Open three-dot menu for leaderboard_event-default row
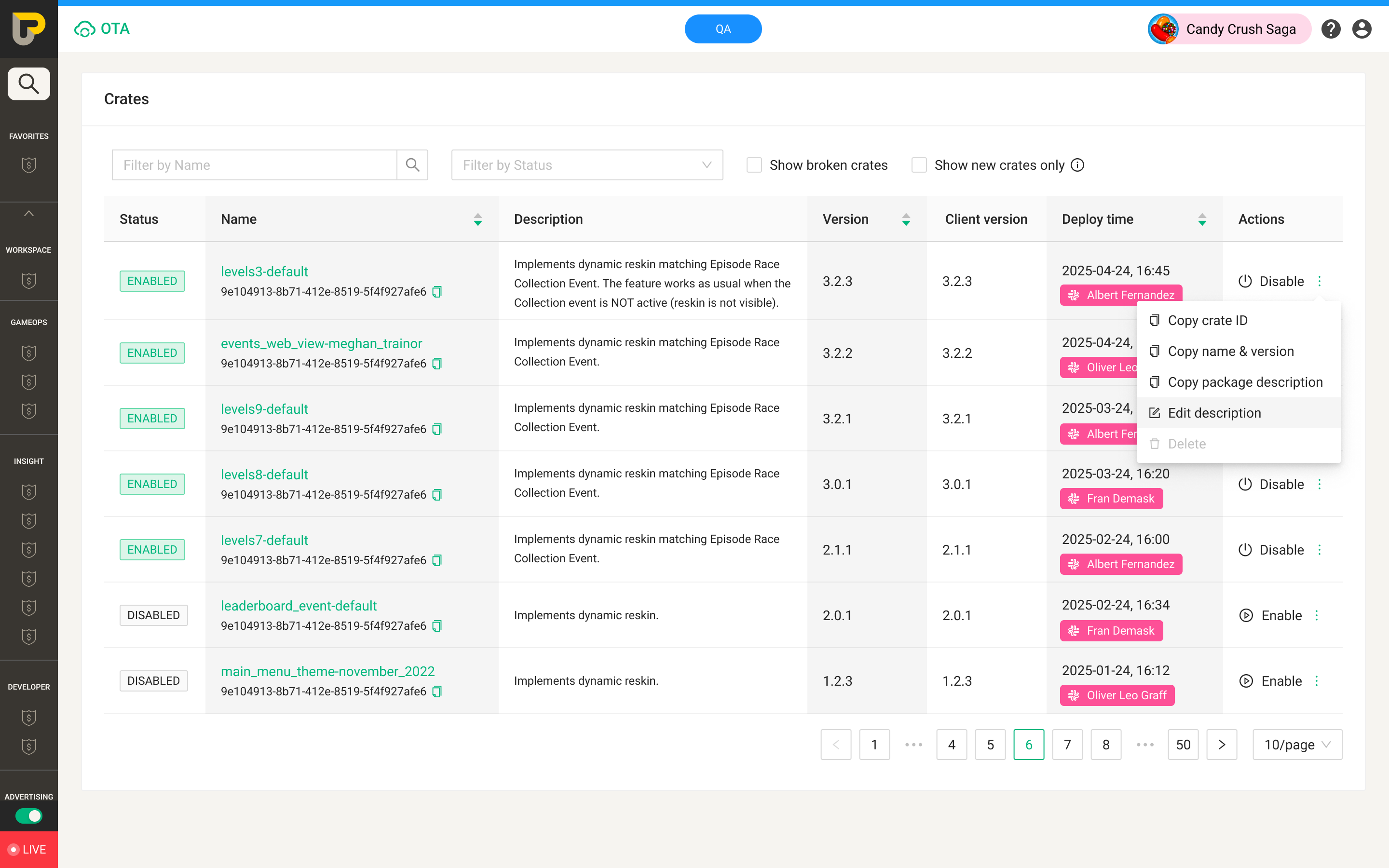 (1317, 615)
